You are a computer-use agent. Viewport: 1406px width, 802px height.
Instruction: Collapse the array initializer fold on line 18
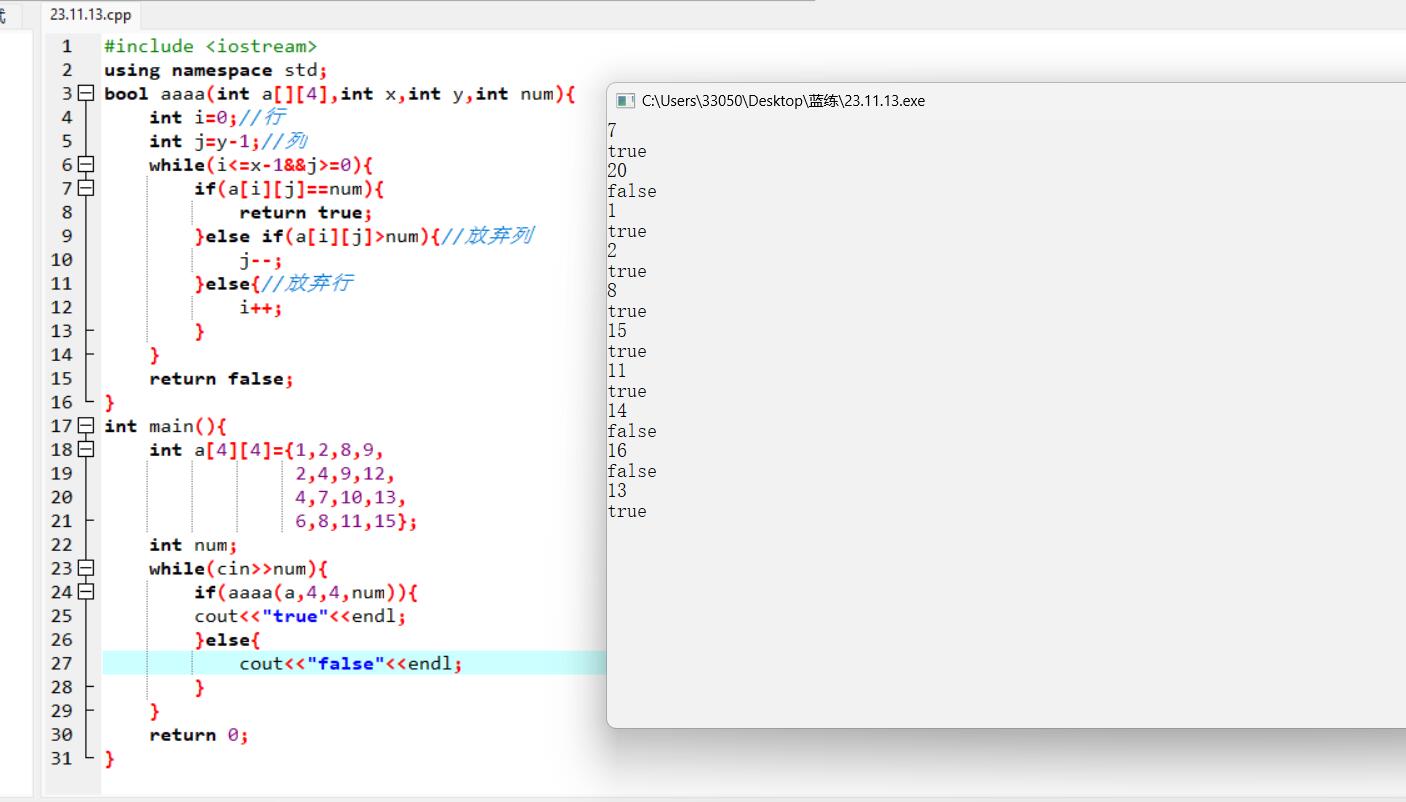85,450
